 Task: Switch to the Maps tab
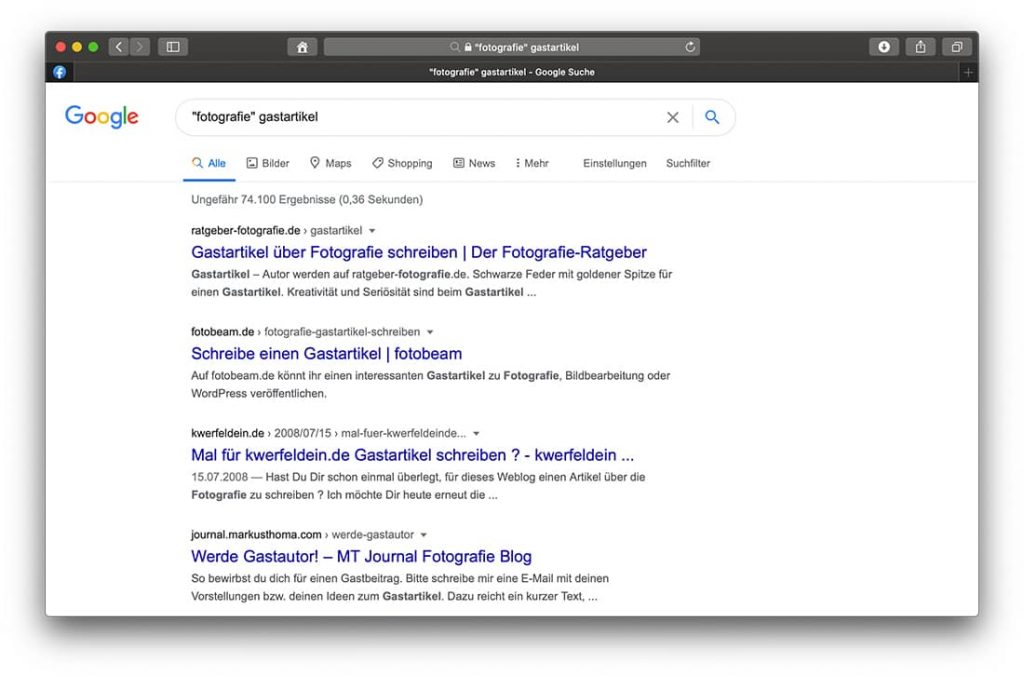pos(330,163)
